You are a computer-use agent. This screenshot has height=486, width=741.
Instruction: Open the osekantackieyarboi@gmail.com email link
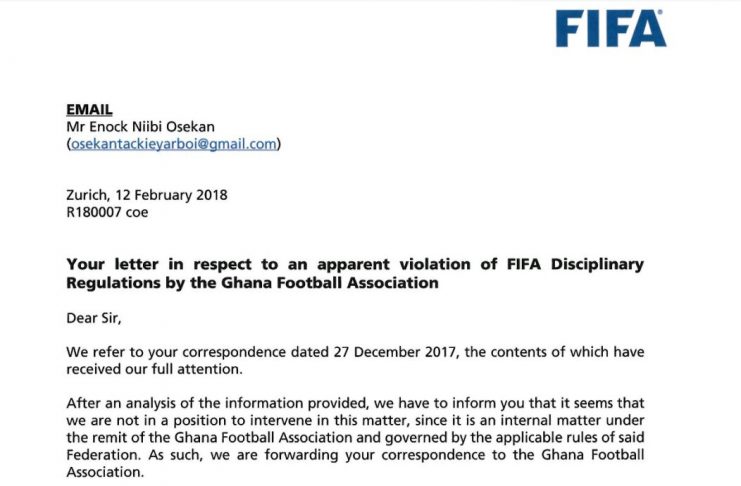coord(173,144)
